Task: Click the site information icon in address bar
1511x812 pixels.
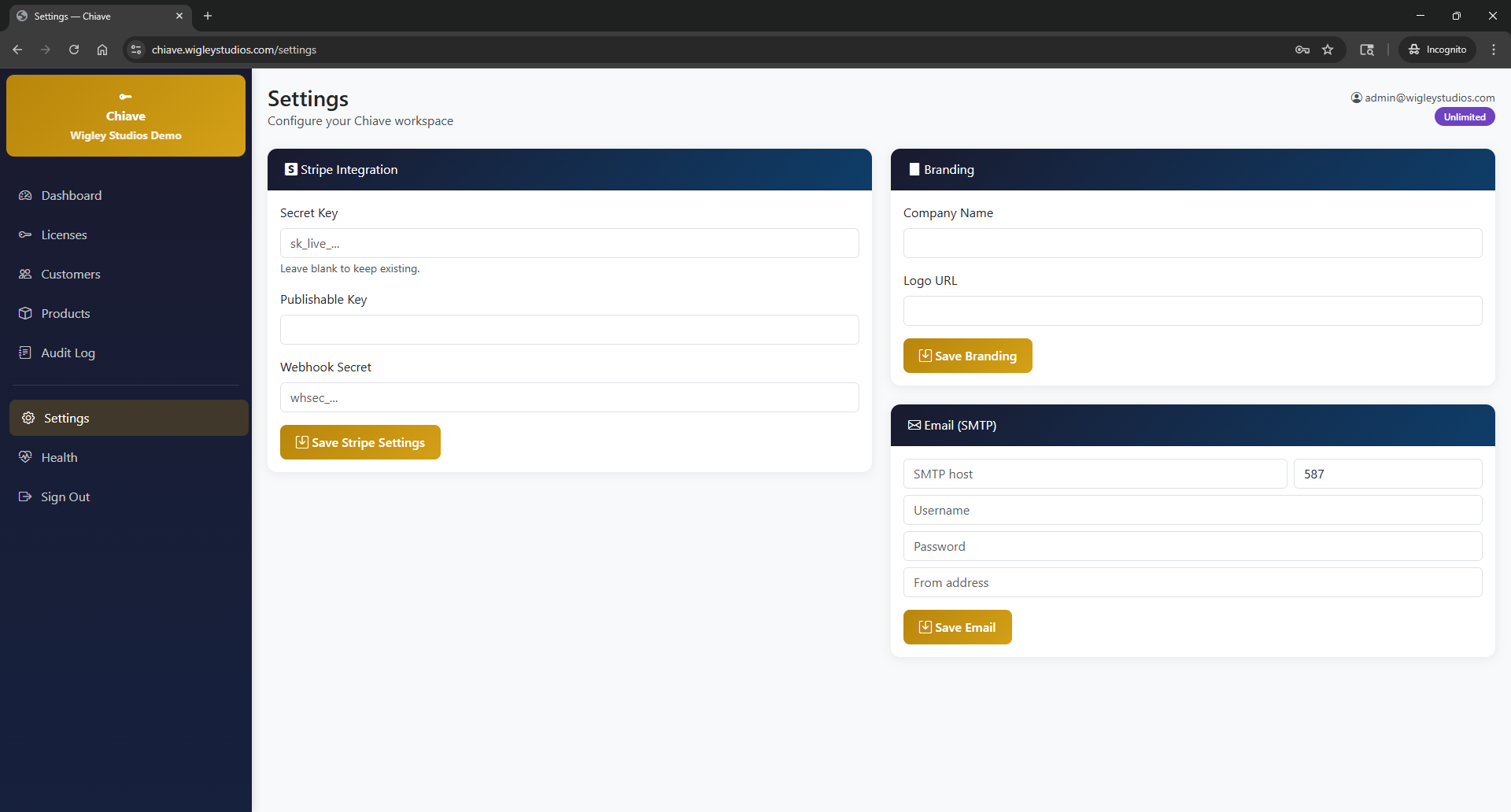Action: pos(135,49)
